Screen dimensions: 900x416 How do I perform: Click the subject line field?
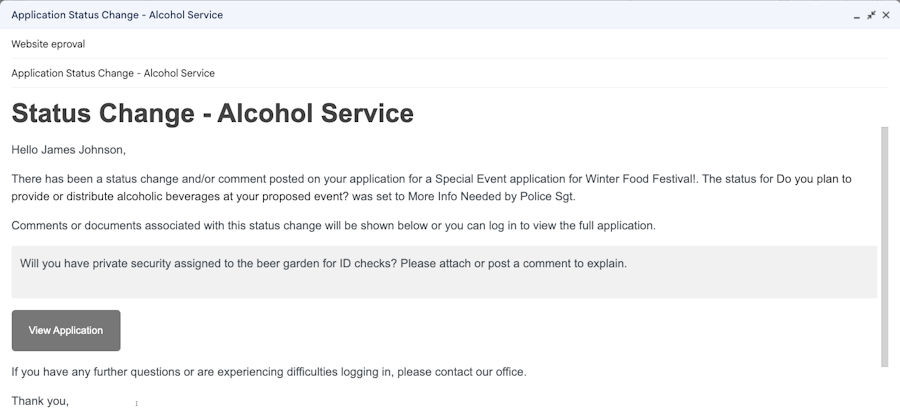point(450,73)
